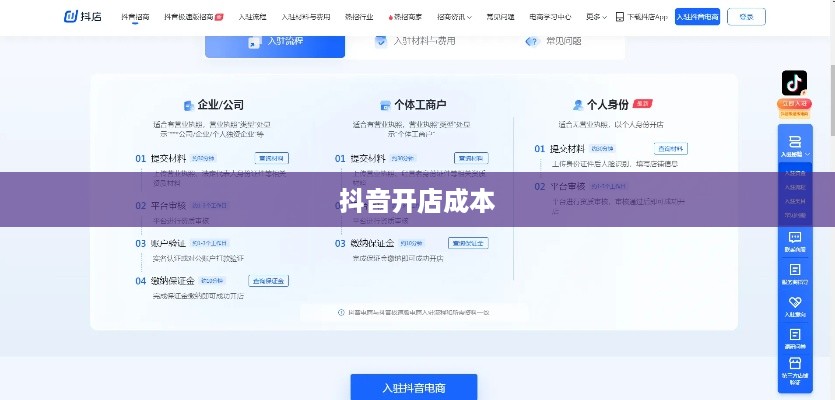
Task: Open the 抖音招商 nav tab
Action: pyautogui.click(x=135, y=17)
